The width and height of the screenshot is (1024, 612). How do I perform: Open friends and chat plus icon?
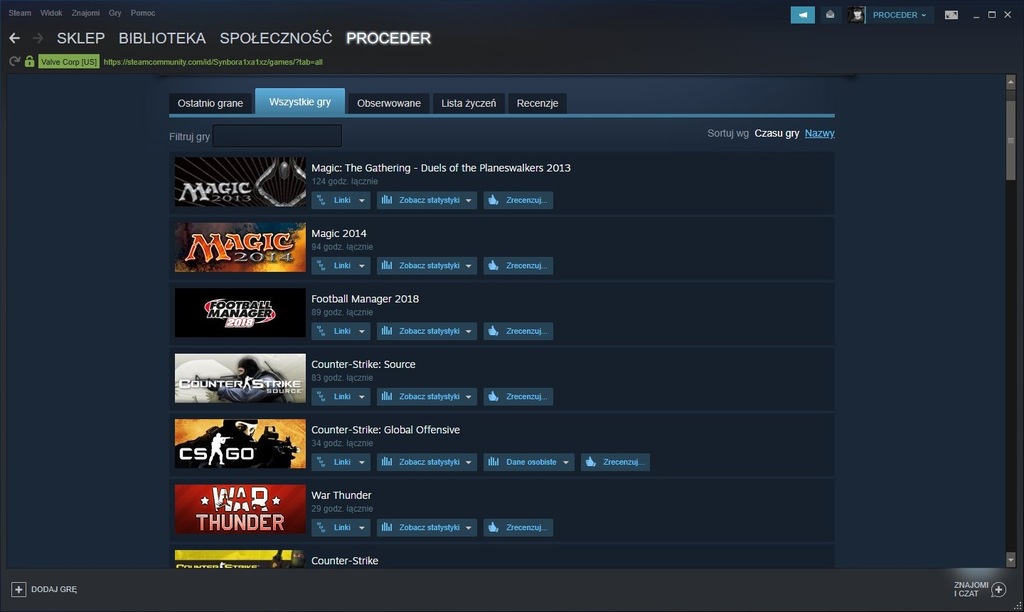[999, 590]
